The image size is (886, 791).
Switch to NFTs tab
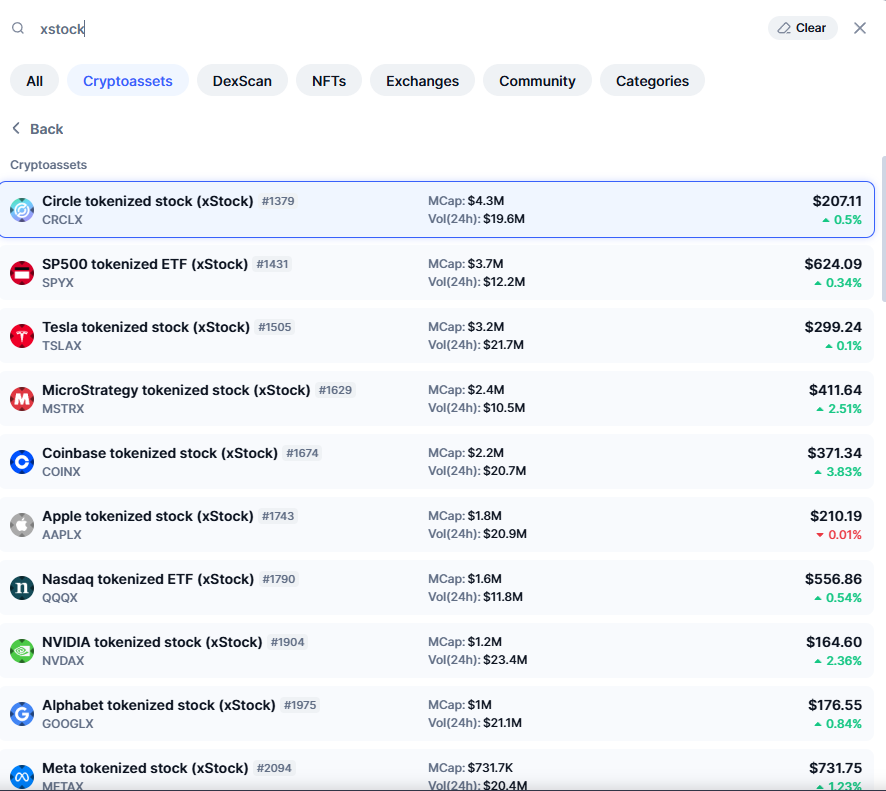[x=329, y=81]
